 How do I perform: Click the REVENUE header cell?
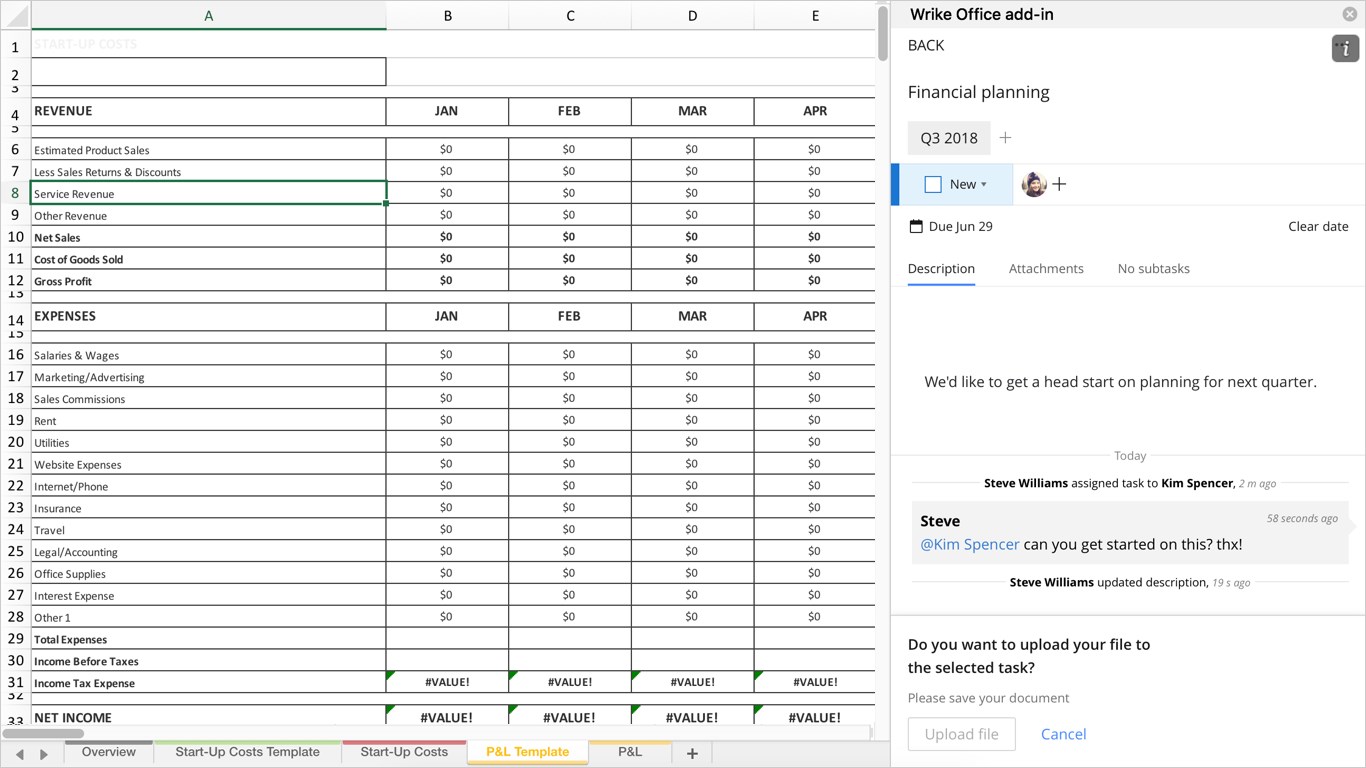pos(208,111)
